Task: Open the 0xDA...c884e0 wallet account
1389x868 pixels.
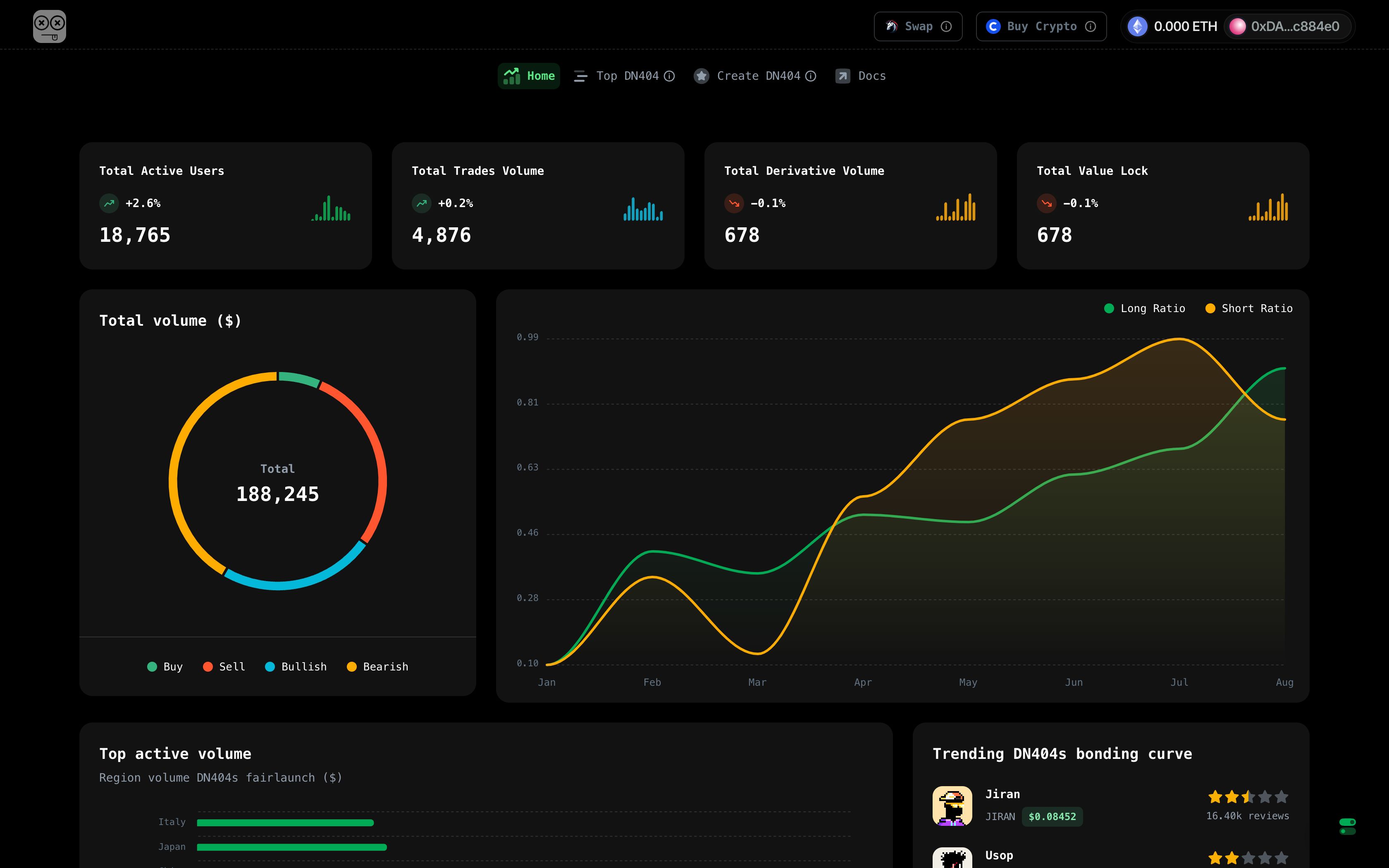Action: (1287, 26)
